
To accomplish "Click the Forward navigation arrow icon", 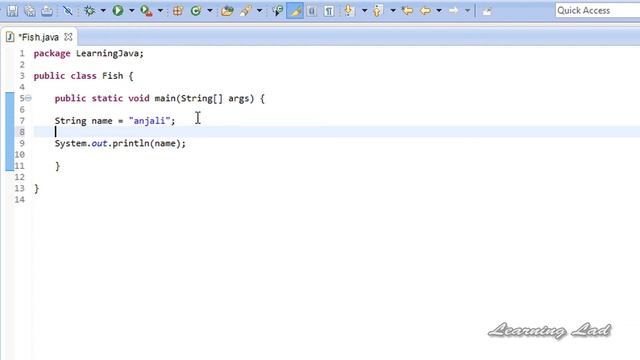I will (x=453, y=11).
